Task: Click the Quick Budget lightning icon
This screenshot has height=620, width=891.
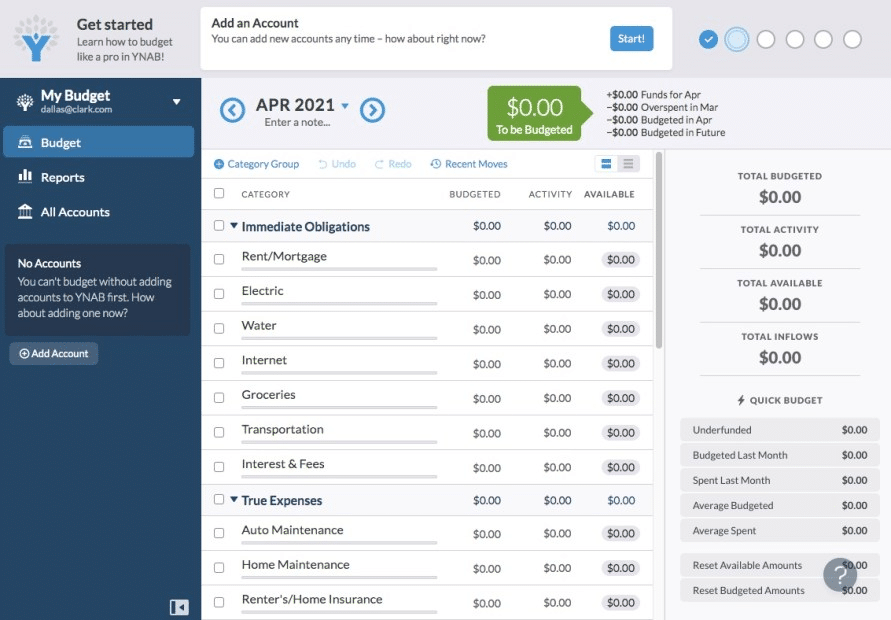Action: point(741,400)
